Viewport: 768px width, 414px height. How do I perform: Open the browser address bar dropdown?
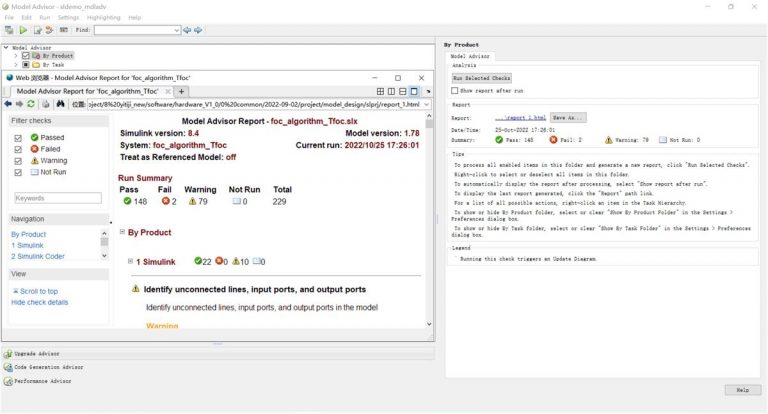(426, 104)
